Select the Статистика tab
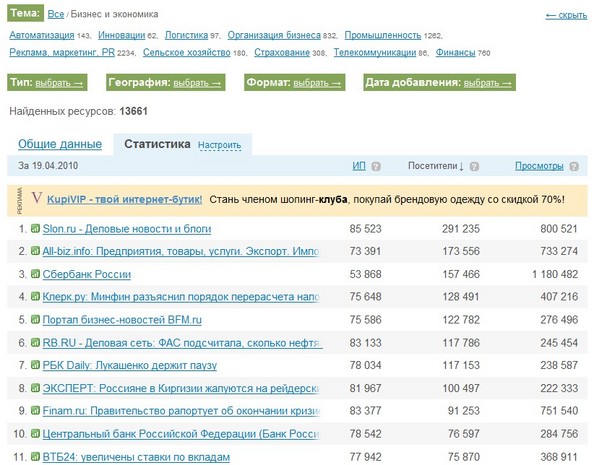 (x=157, y=144)
